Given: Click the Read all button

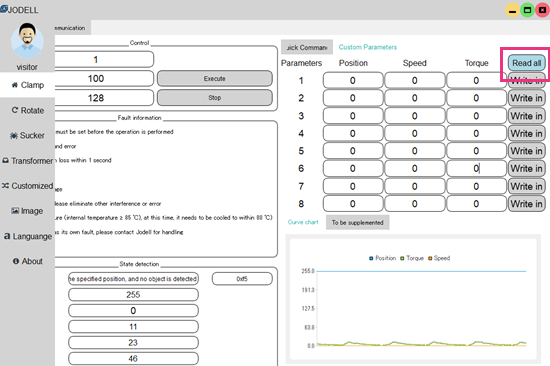Looking at the screenshot, I should (x=526, y=63).
